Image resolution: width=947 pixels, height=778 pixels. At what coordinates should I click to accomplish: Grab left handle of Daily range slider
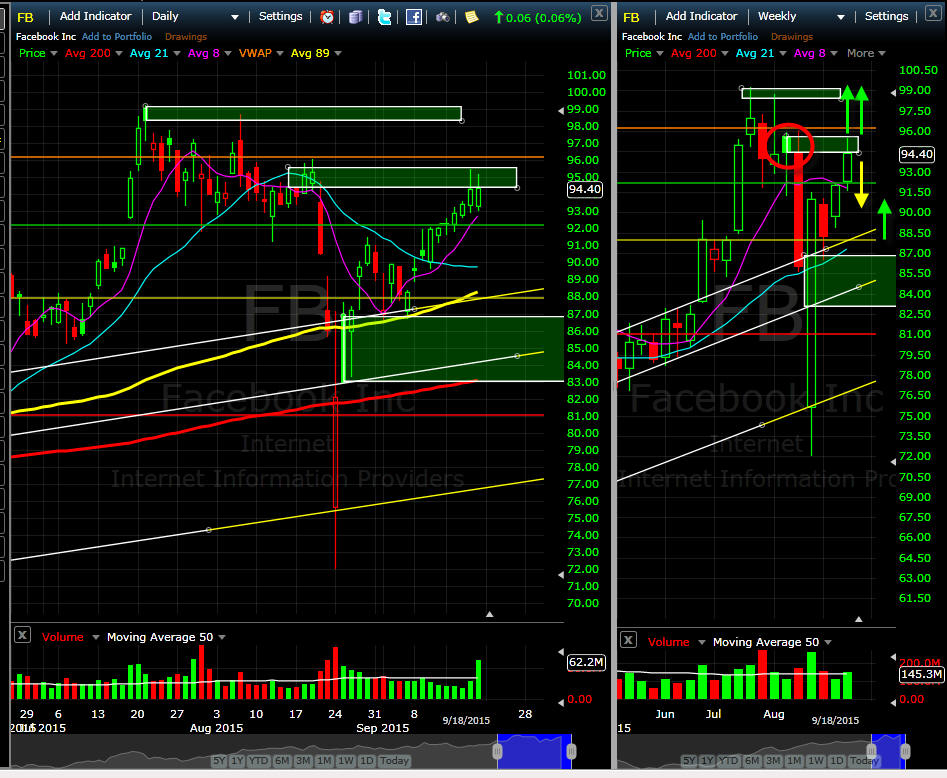click(x=498, y=751)
